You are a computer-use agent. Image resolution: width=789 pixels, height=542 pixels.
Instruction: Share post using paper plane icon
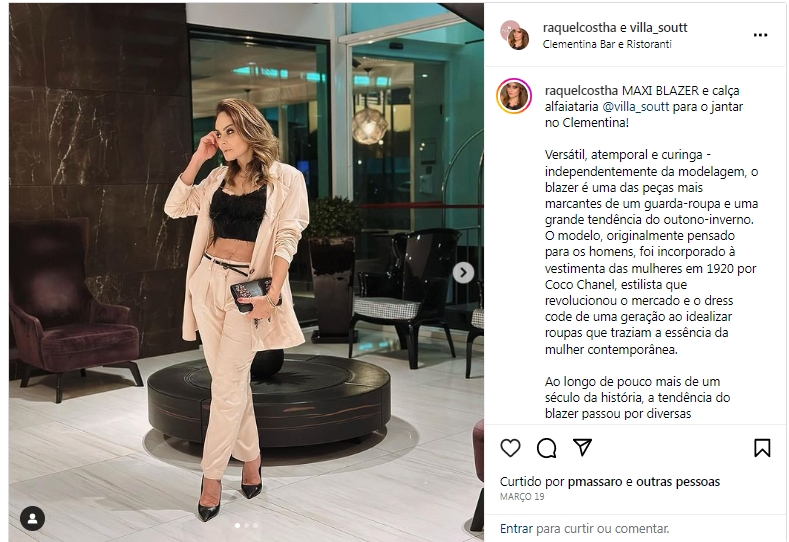[582, 447]
